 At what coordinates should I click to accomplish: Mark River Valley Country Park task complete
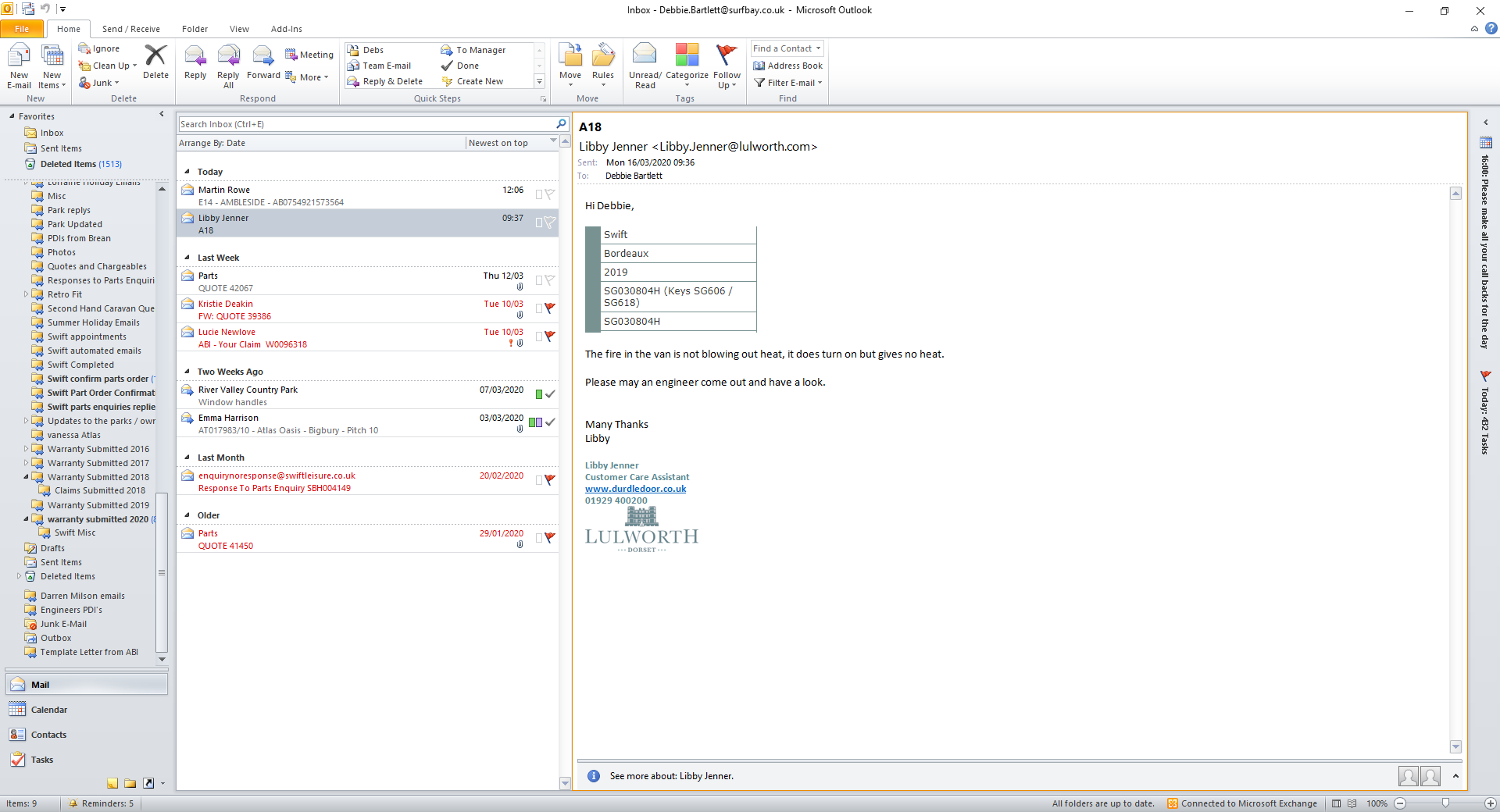pyautogui.click(x=550, y=394)
